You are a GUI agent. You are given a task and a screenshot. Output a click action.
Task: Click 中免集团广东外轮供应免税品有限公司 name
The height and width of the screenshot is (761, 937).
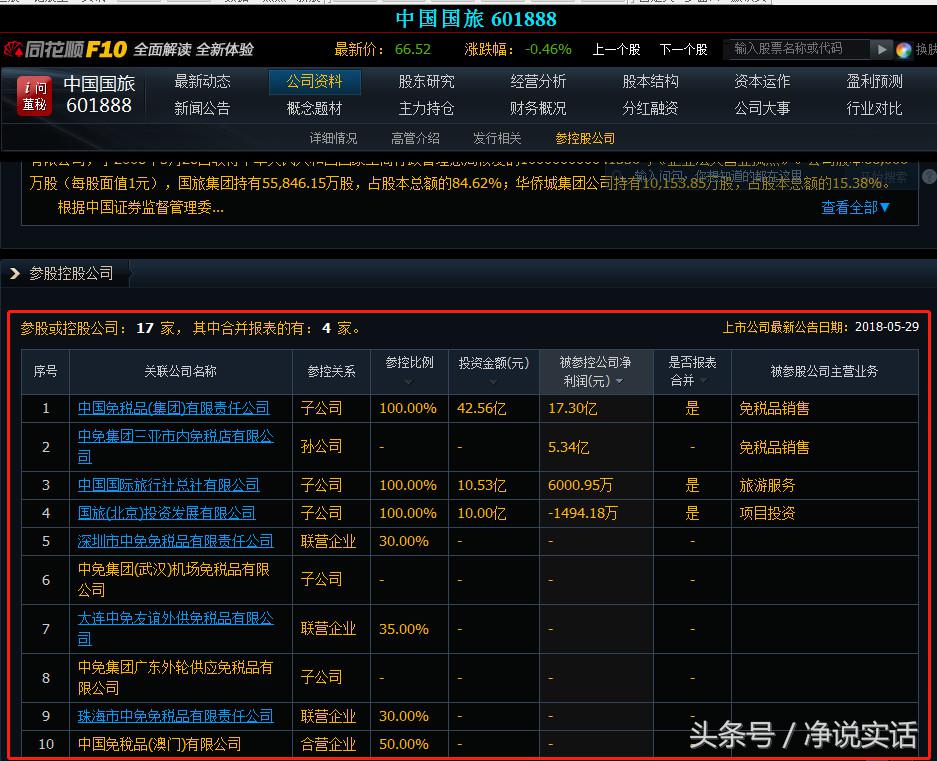coord(176,677)
